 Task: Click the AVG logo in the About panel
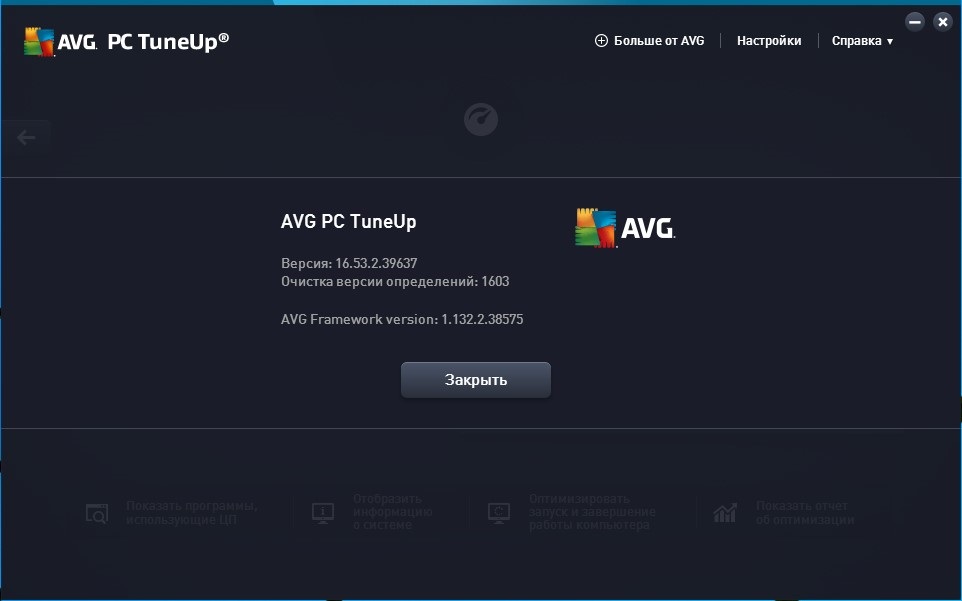pyautogui.click(x=625, y=228)
